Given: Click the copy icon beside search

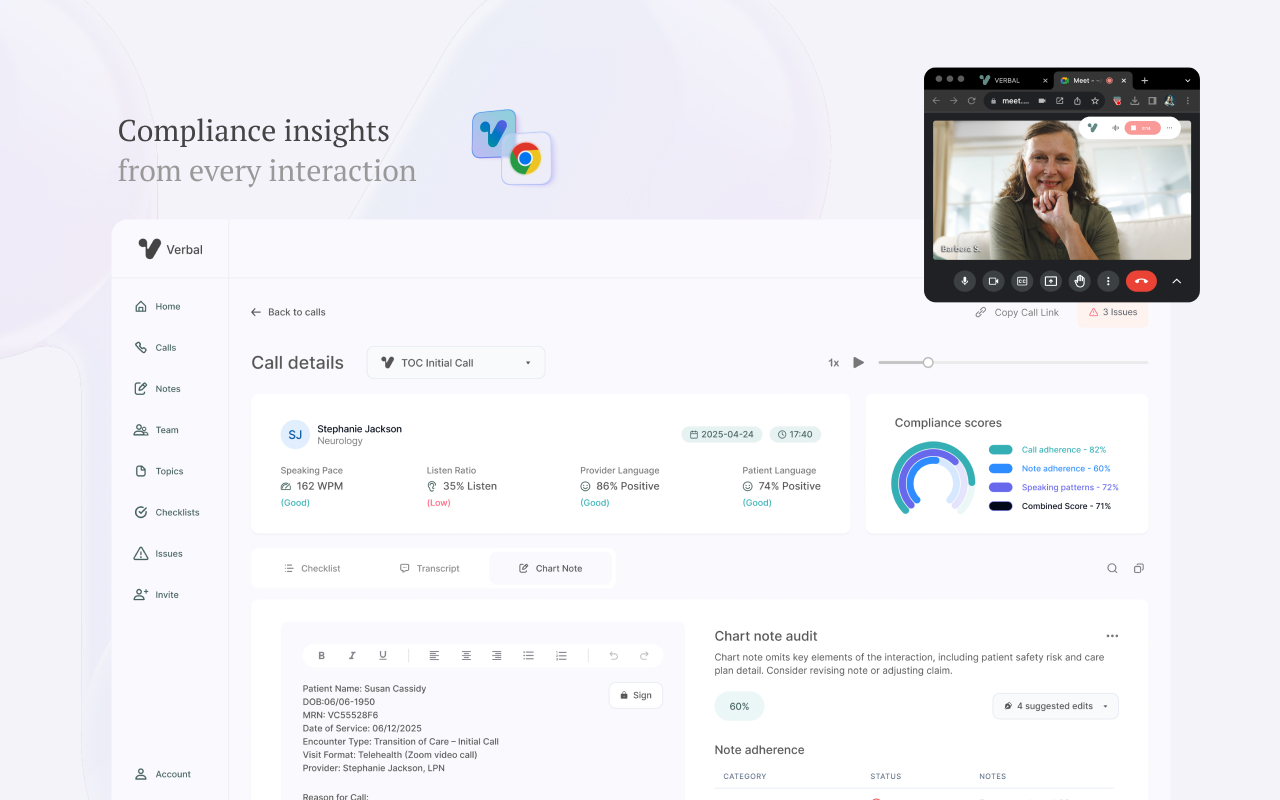Looking at the screenshot, I should pyautogui.click(x=1138, y=568).
